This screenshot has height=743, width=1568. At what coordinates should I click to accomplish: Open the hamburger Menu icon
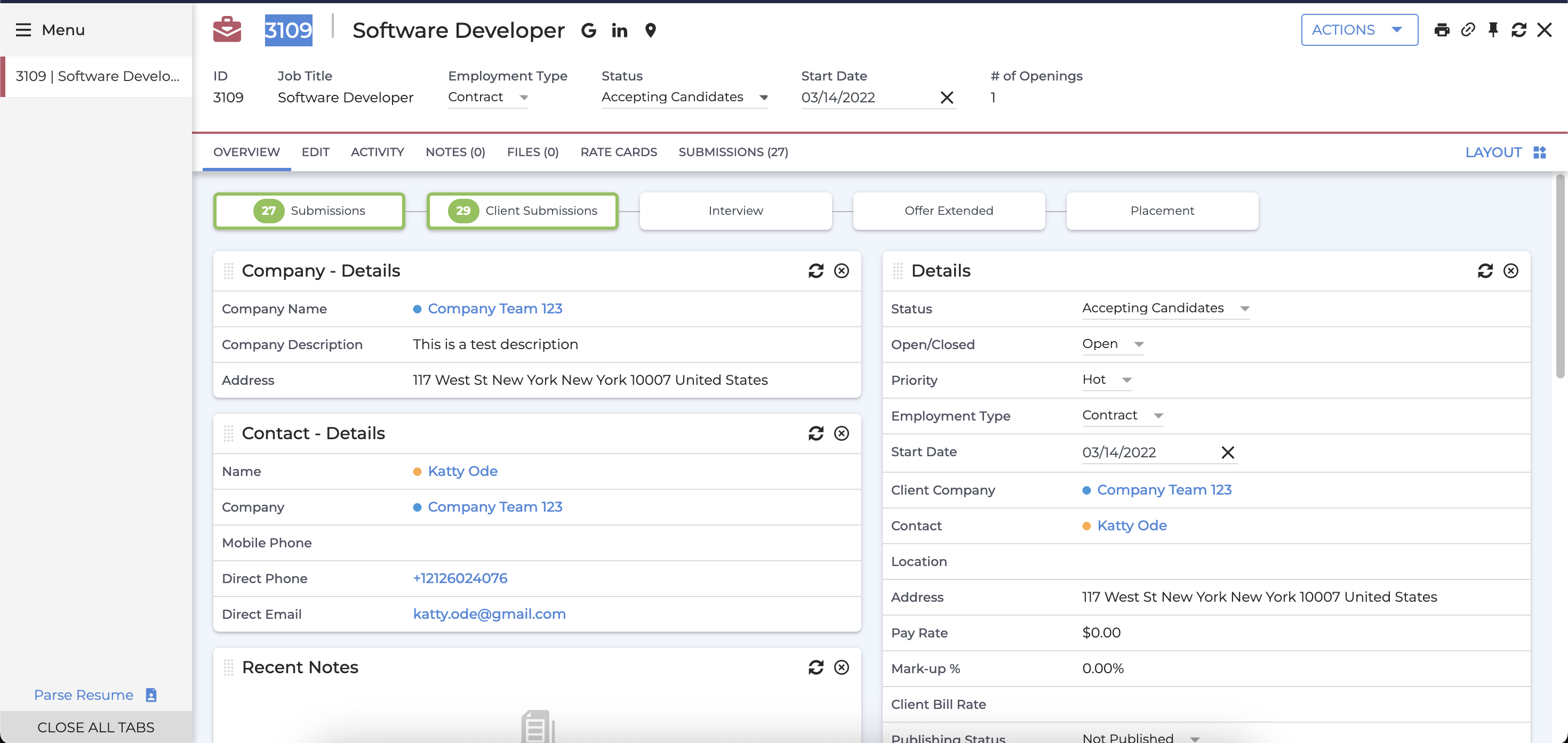[23, 30]
